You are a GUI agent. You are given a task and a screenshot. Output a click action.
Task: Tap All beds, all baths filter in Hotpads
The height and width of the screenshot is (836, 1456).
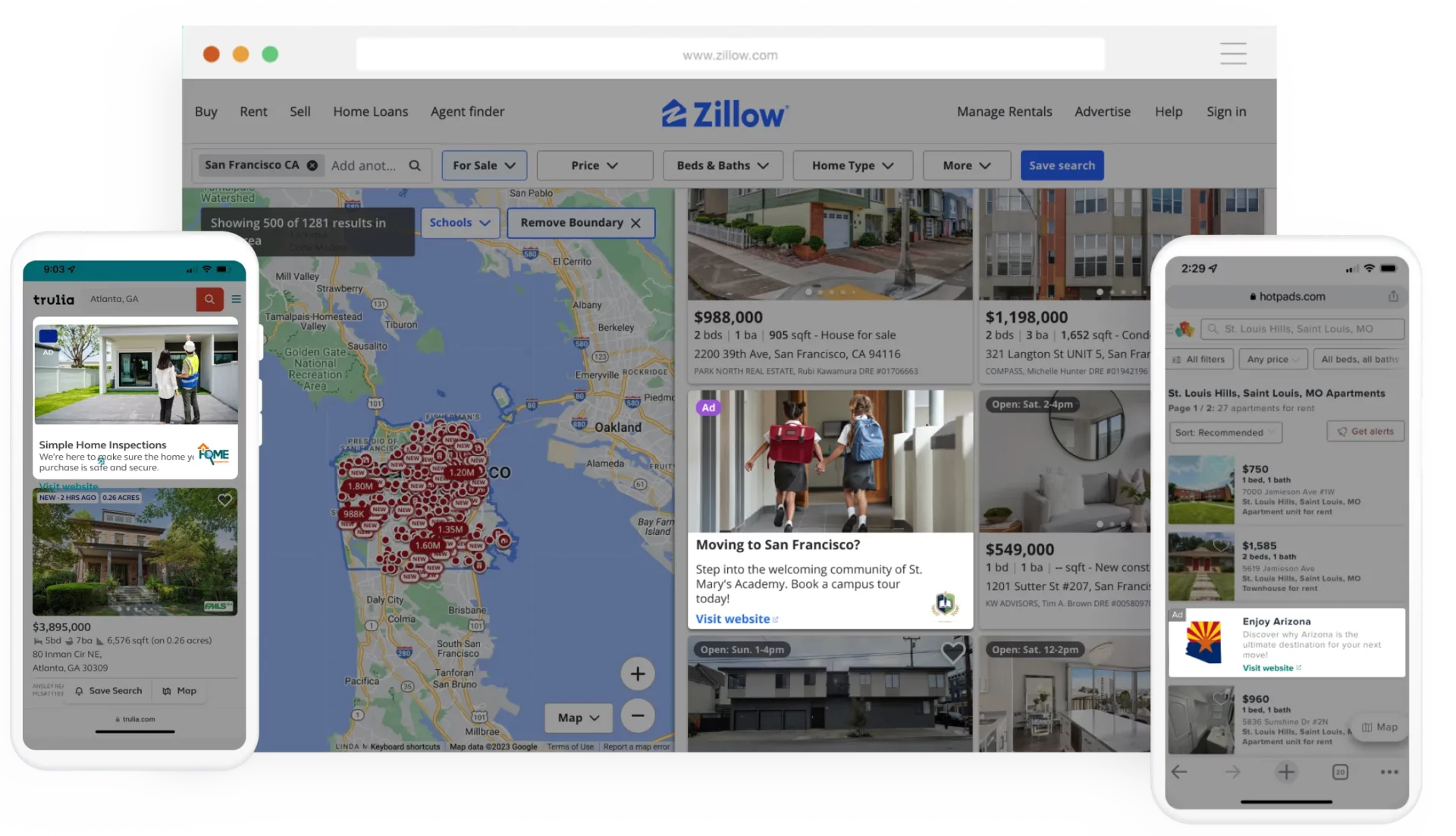point(1358,360)
